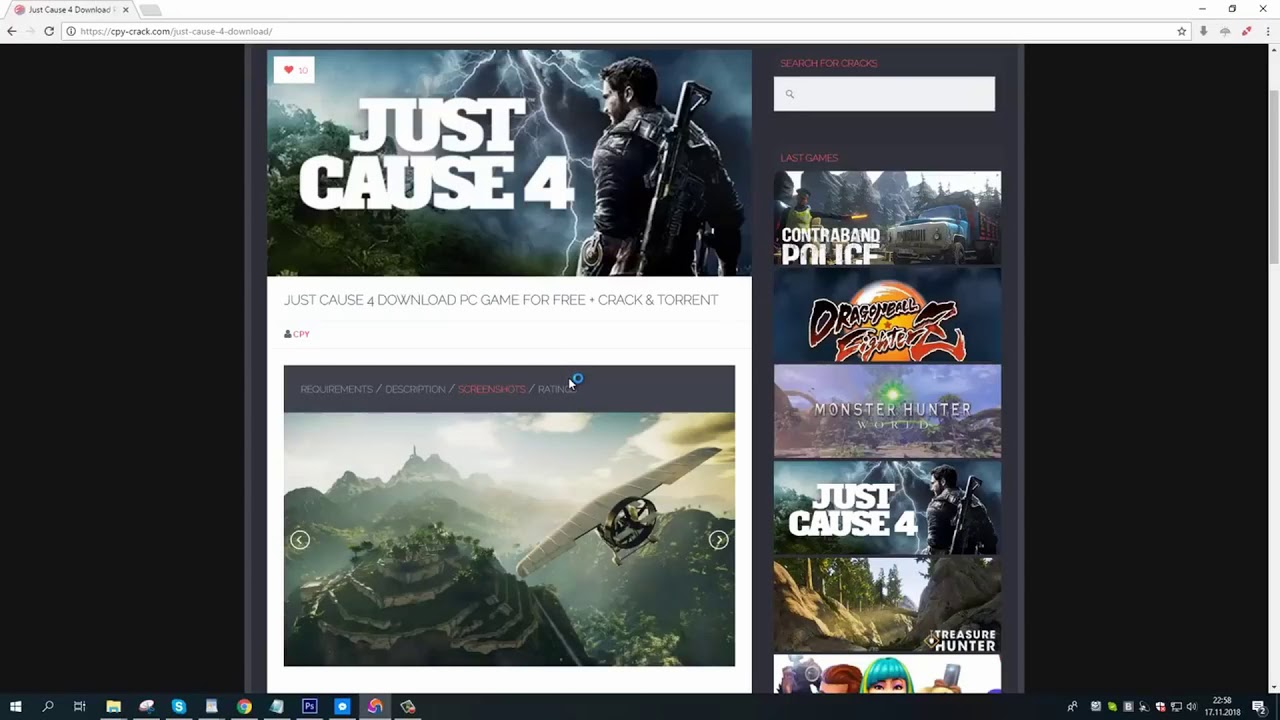Bookmark this page with the star icon
Viewport: 1280px width, 720px height.
[1181, 31]
